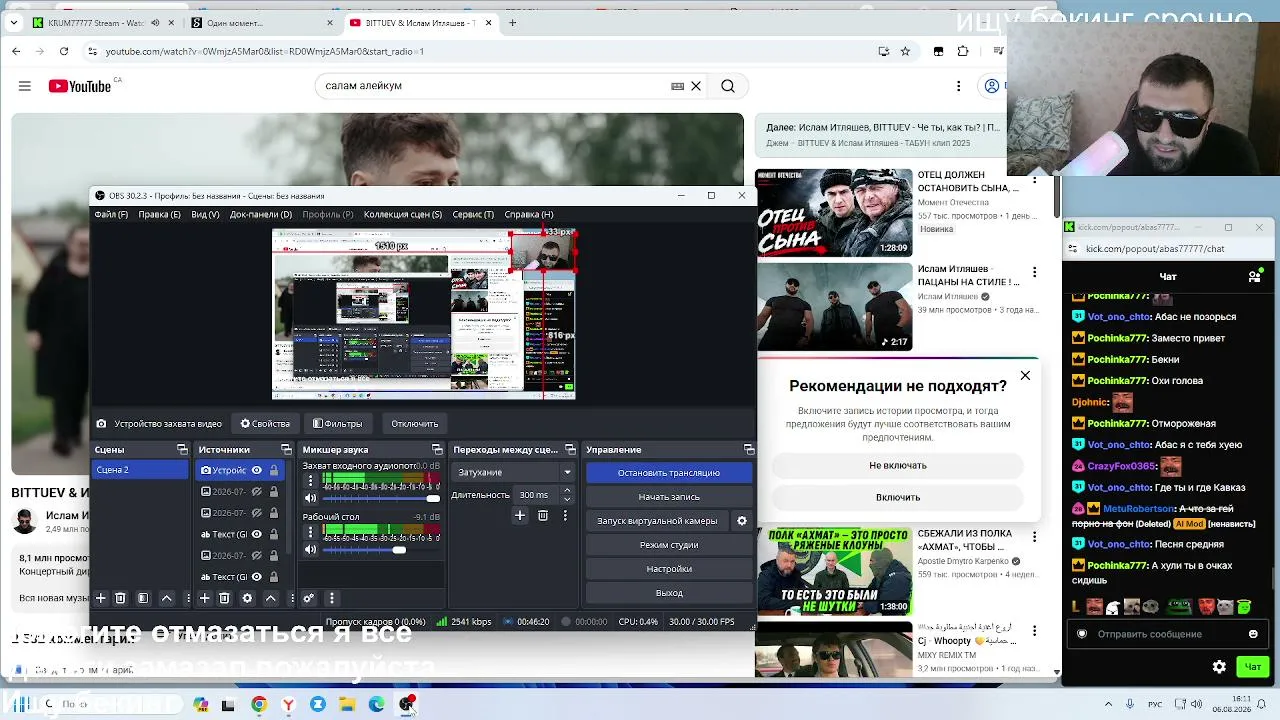1280x720 pixels.
Task: Bookmark this page with the star icon
Action: 905,51
